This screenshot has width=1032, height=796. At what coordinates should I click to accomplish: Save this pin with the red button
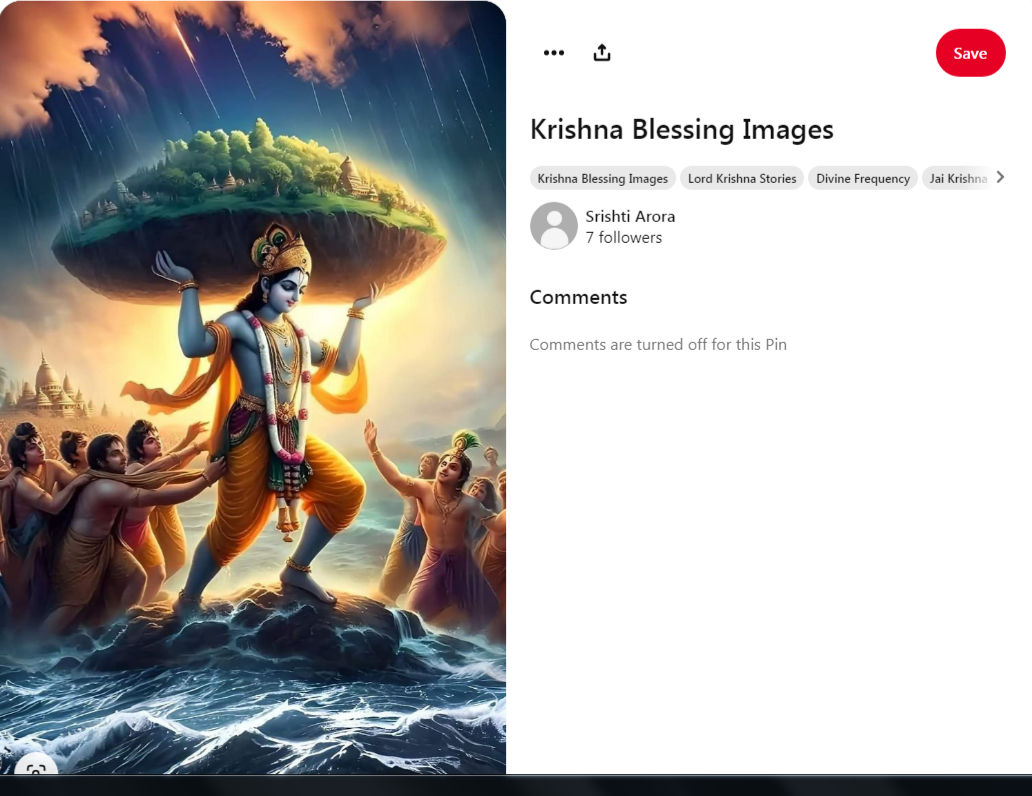point(970,53)
